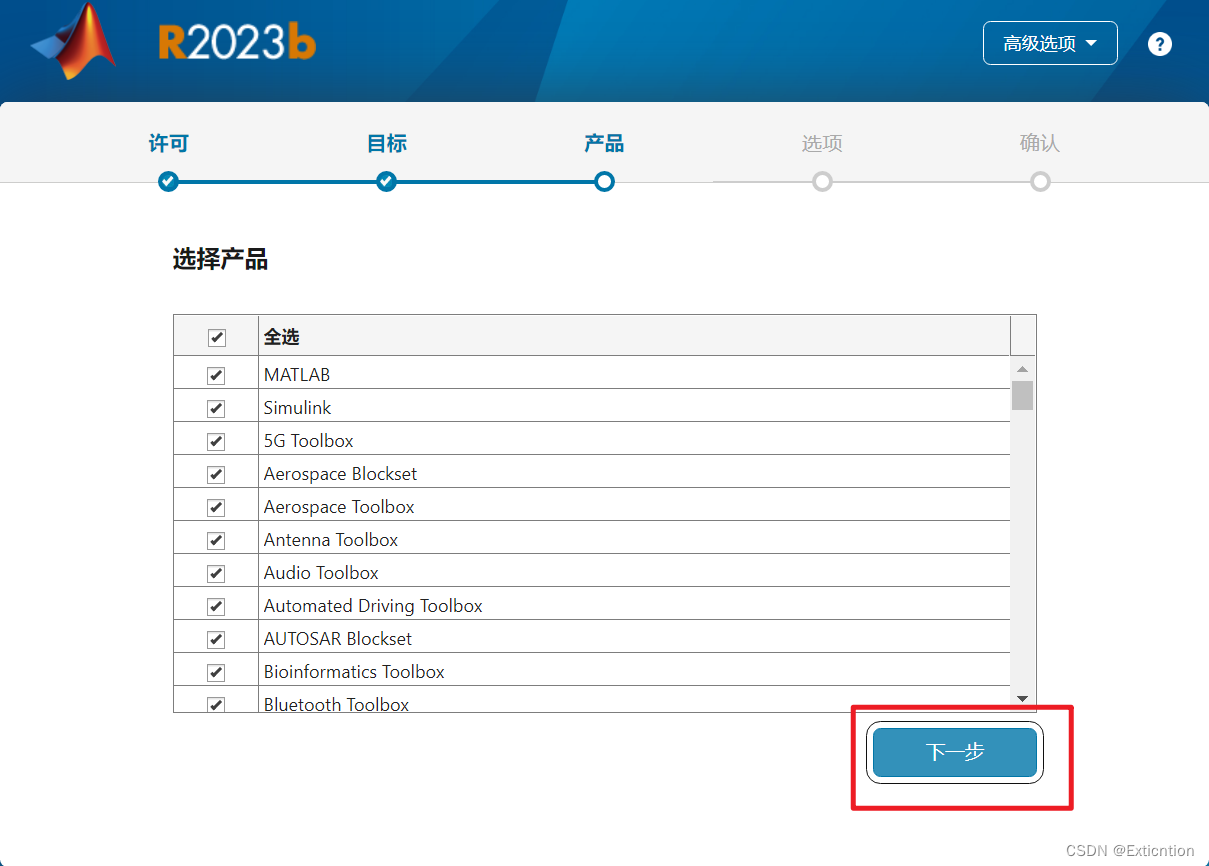Click the product list scroll-down arrow

click(x=1022, y=698)
